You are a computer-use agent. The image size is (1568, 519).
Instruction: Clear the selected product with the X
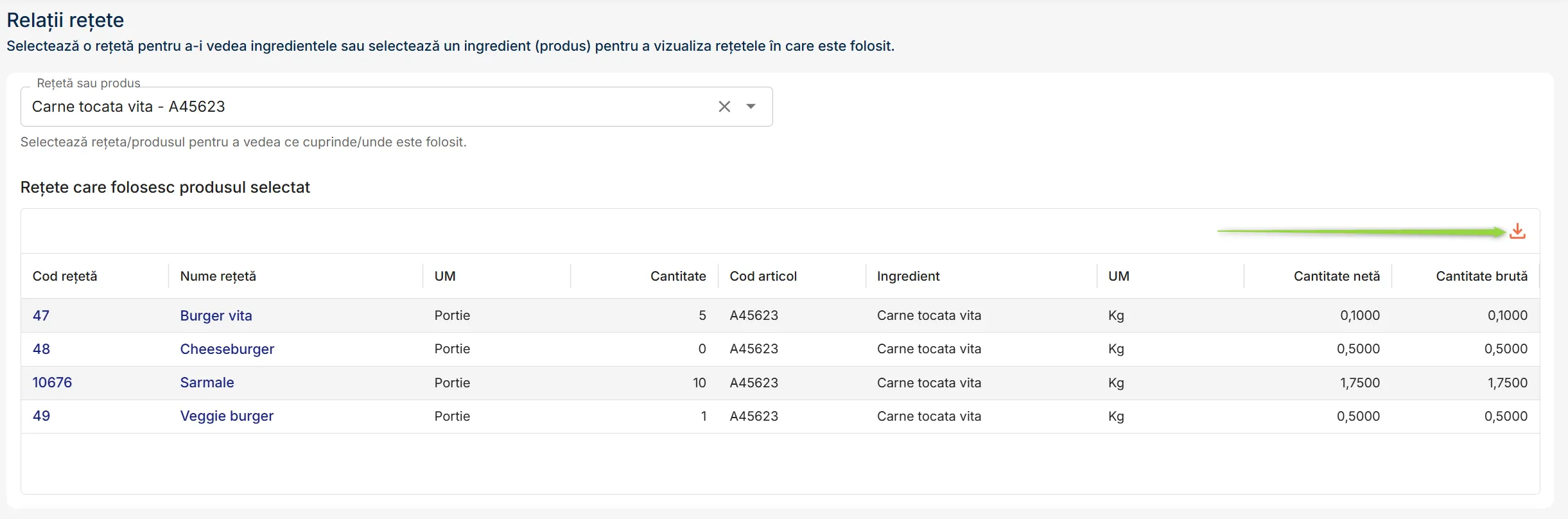(x=724, y=107)
